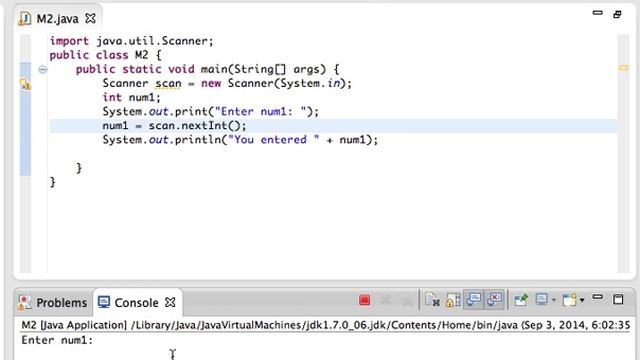Click the 'Enter num1: ' string literal in code
Image resolution: width=640 pixels, height=360 pixels.
(261, 111)
